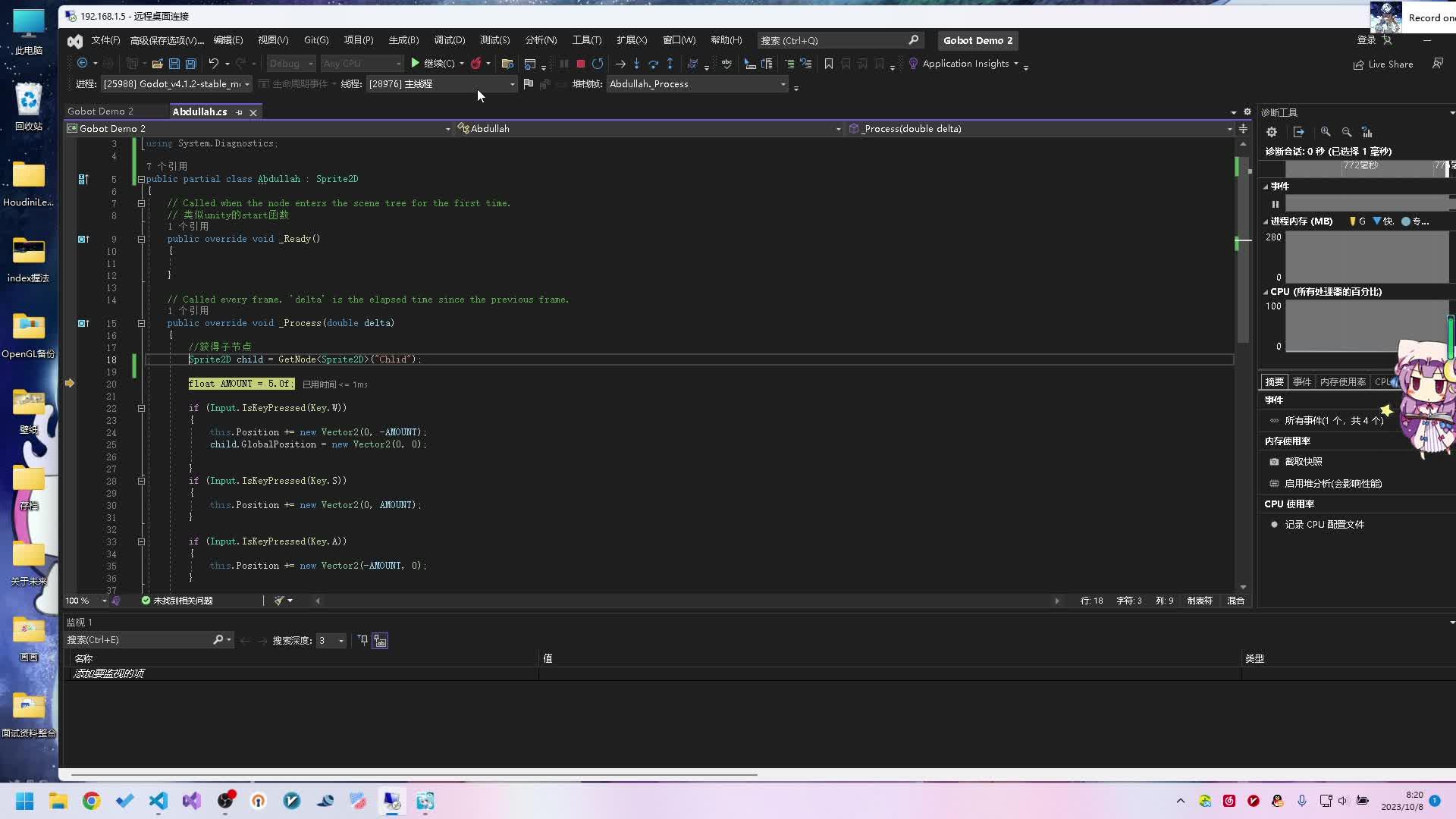Switch to the Gobot Demo 2 tab

(x=100, y=111)
